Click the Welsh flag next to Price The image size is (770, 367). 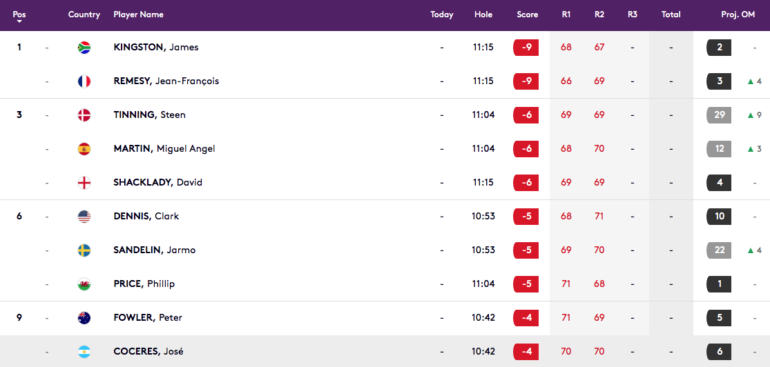click(x=84, y=284)
